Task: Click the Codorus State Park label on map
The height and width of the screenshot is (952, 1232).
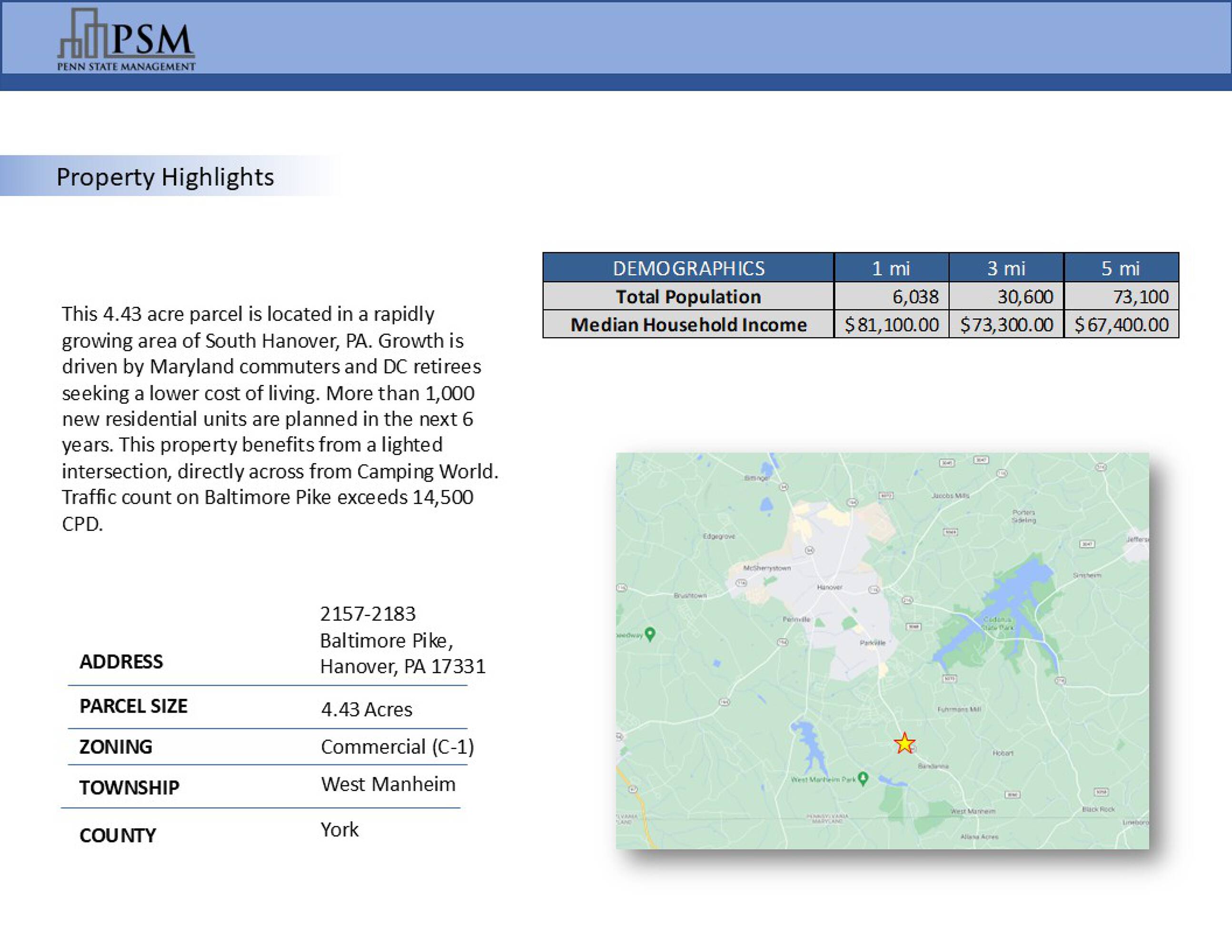Action: (998, 623)
